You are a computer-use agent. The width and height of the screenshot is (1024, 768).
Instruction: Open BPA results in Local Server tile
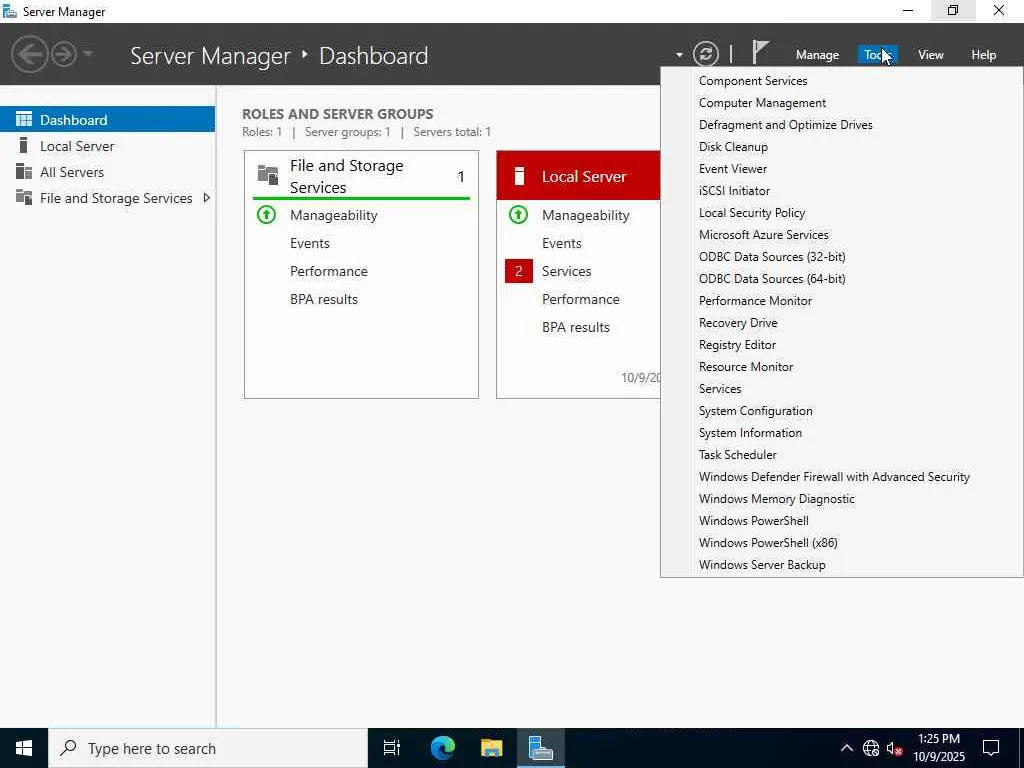[575, 327]
